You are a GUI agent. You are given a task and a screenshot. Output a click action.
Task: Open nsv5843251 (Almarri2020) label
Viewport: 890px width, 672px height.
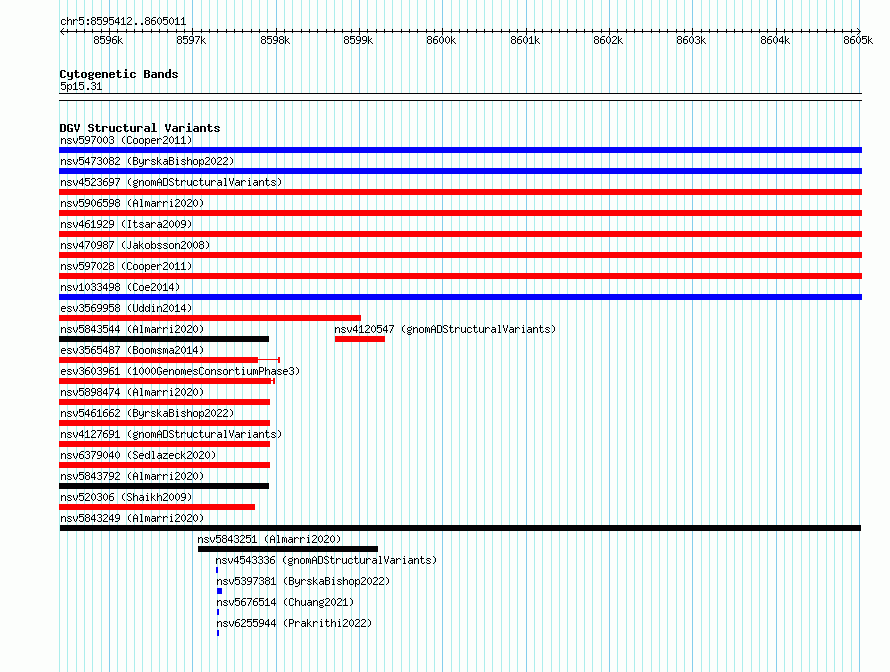[x=269, y=539]
